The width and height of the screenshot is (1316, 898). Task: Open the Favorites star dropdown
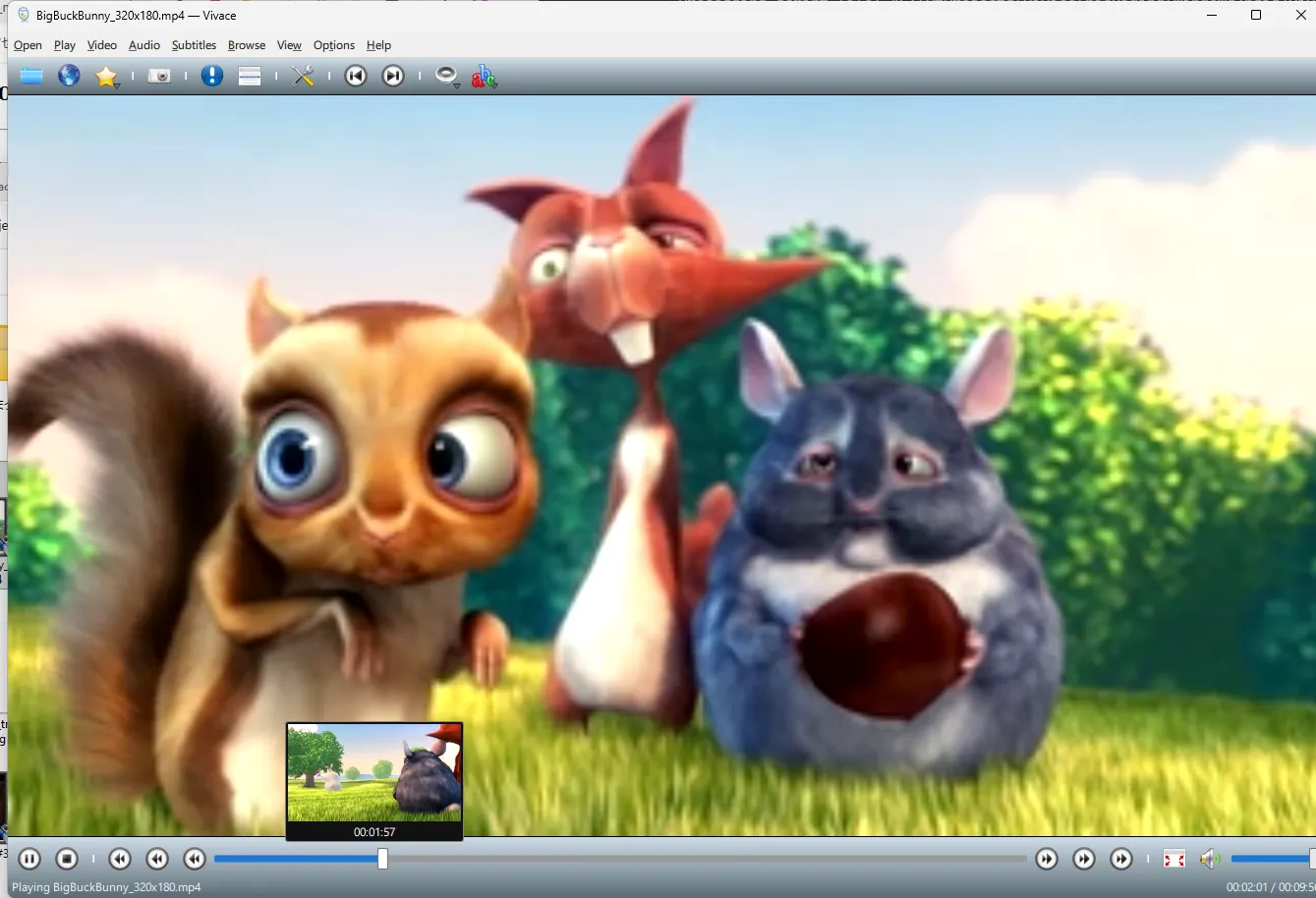[107, 77]
